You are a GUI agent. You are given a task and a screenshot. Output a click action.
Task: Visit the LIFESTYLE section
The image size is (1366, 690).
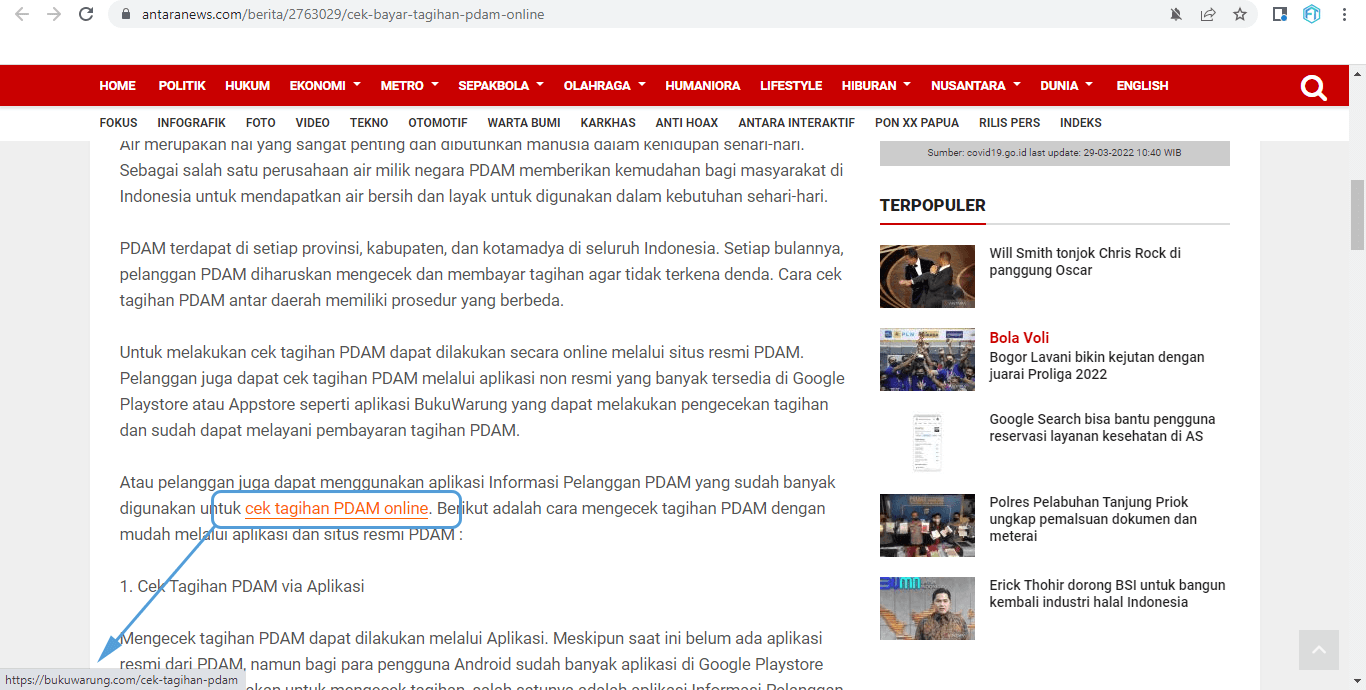(x=791, y=86)
